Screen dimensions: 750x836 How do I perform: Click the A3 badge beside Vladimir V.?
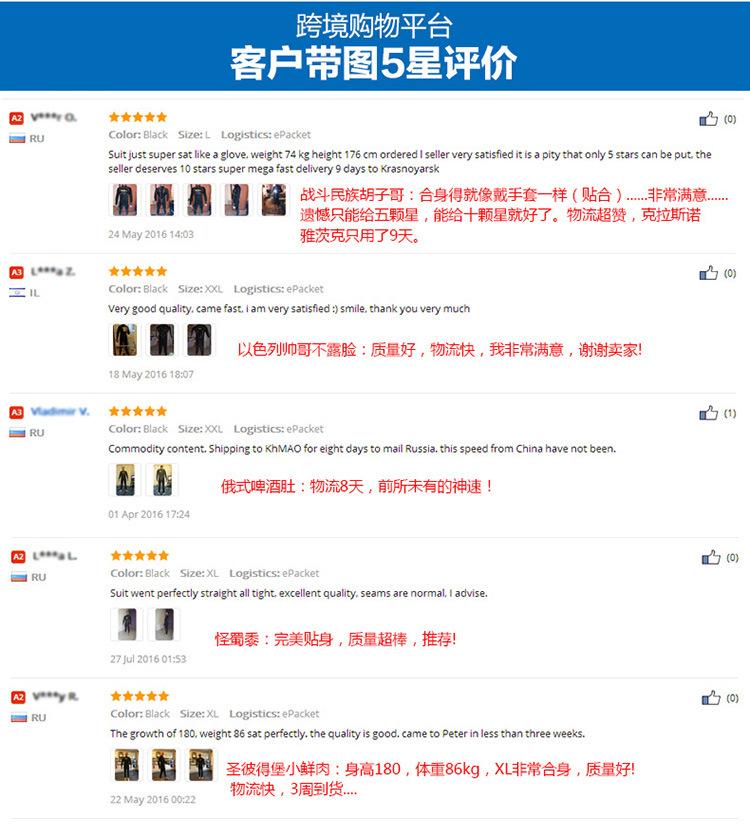point(17,412)
